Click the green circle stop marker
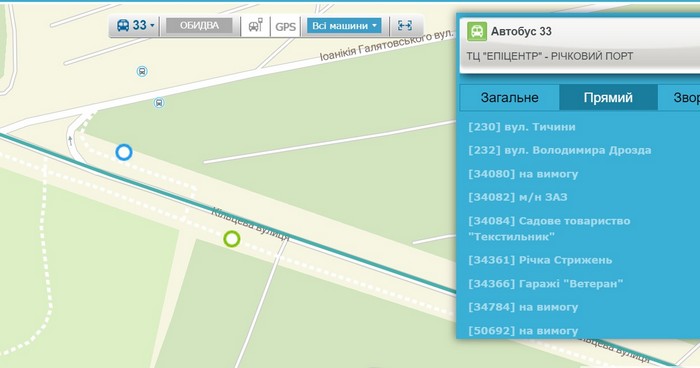700x368 pixels. click(x=232, y=239)
